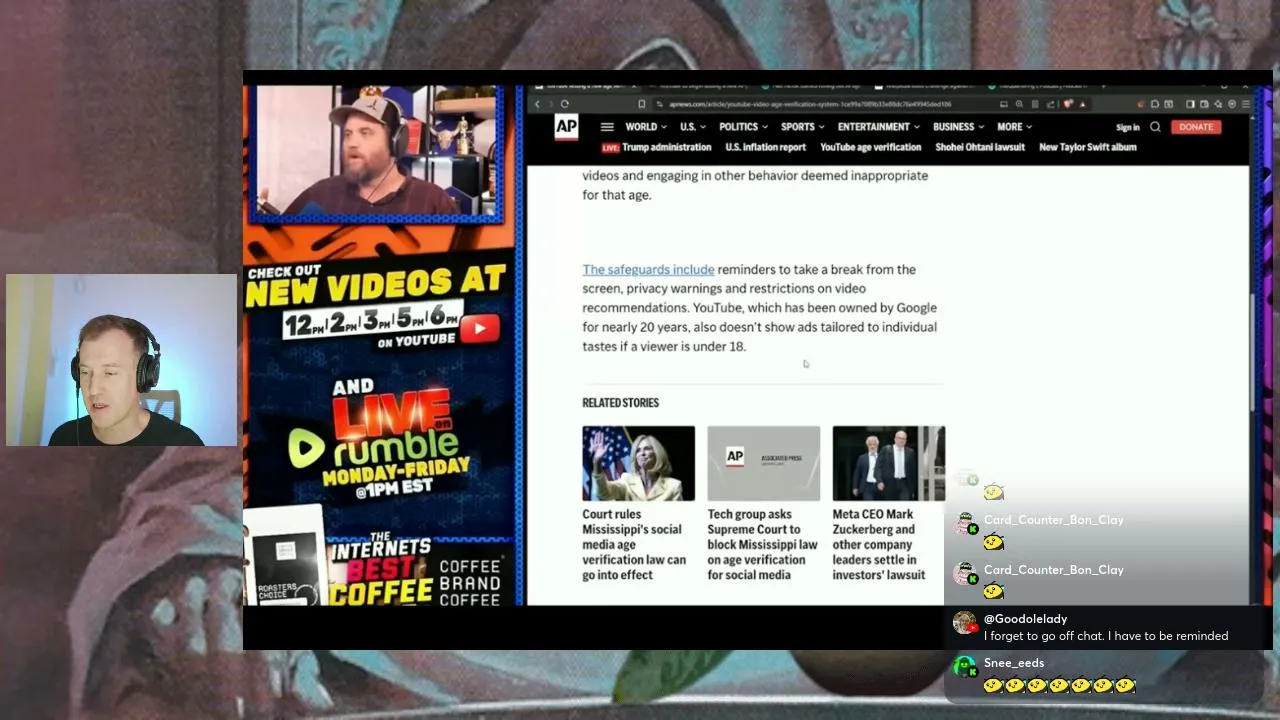Select the Shohei Ohtani lawsuit topic
Image resolution: width=1280 pixels, height=720 pixels.
coord(980,147)
